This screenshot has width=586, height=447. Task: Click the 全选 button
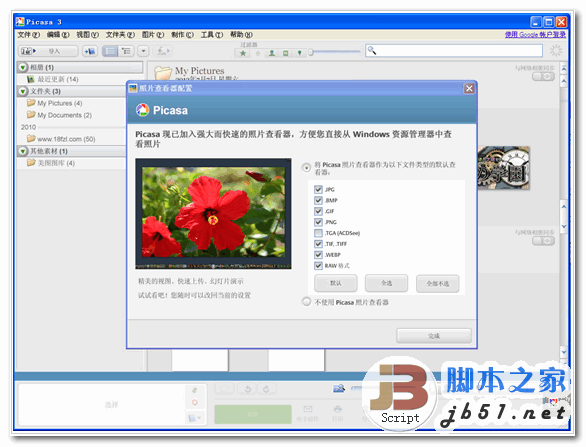pyautogui.click(x=386, y=283)
